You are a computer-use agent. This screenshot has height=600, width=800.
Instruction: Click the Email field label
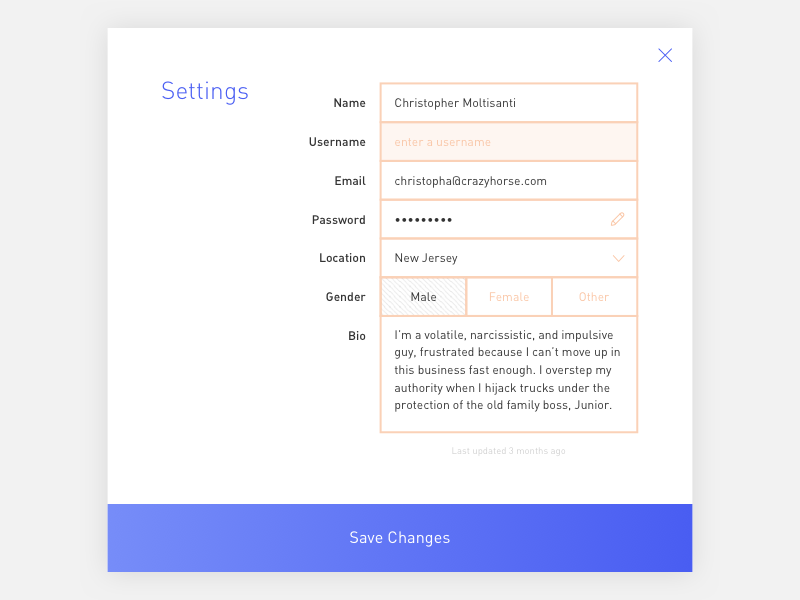[350, 181]
